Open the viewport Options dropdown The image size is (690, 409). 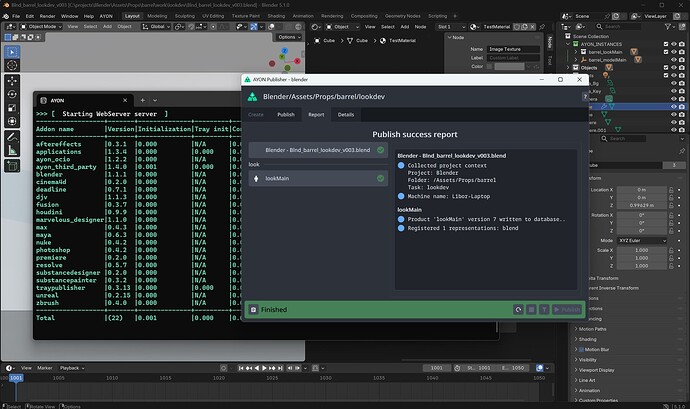click(x=289, y=37)
